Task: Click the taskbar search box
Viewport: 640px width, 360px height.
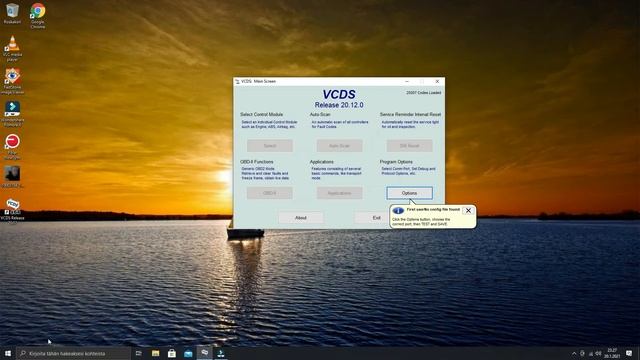Action: (73, 353)
